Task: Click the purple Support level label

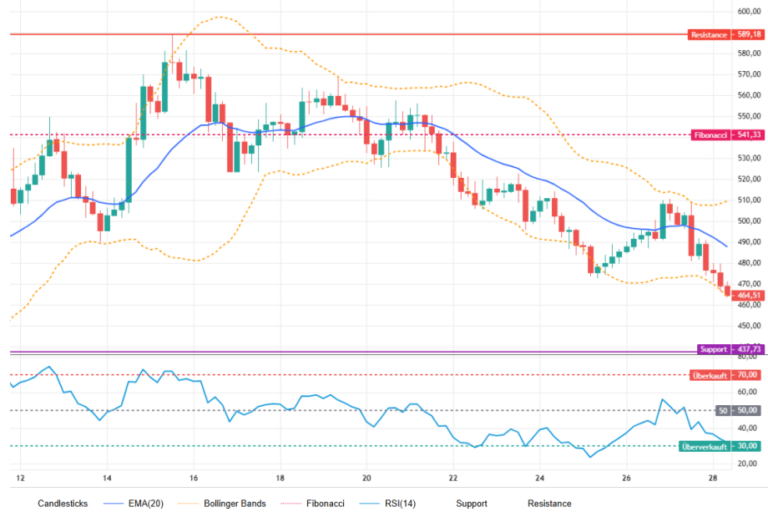Action: 713,349
